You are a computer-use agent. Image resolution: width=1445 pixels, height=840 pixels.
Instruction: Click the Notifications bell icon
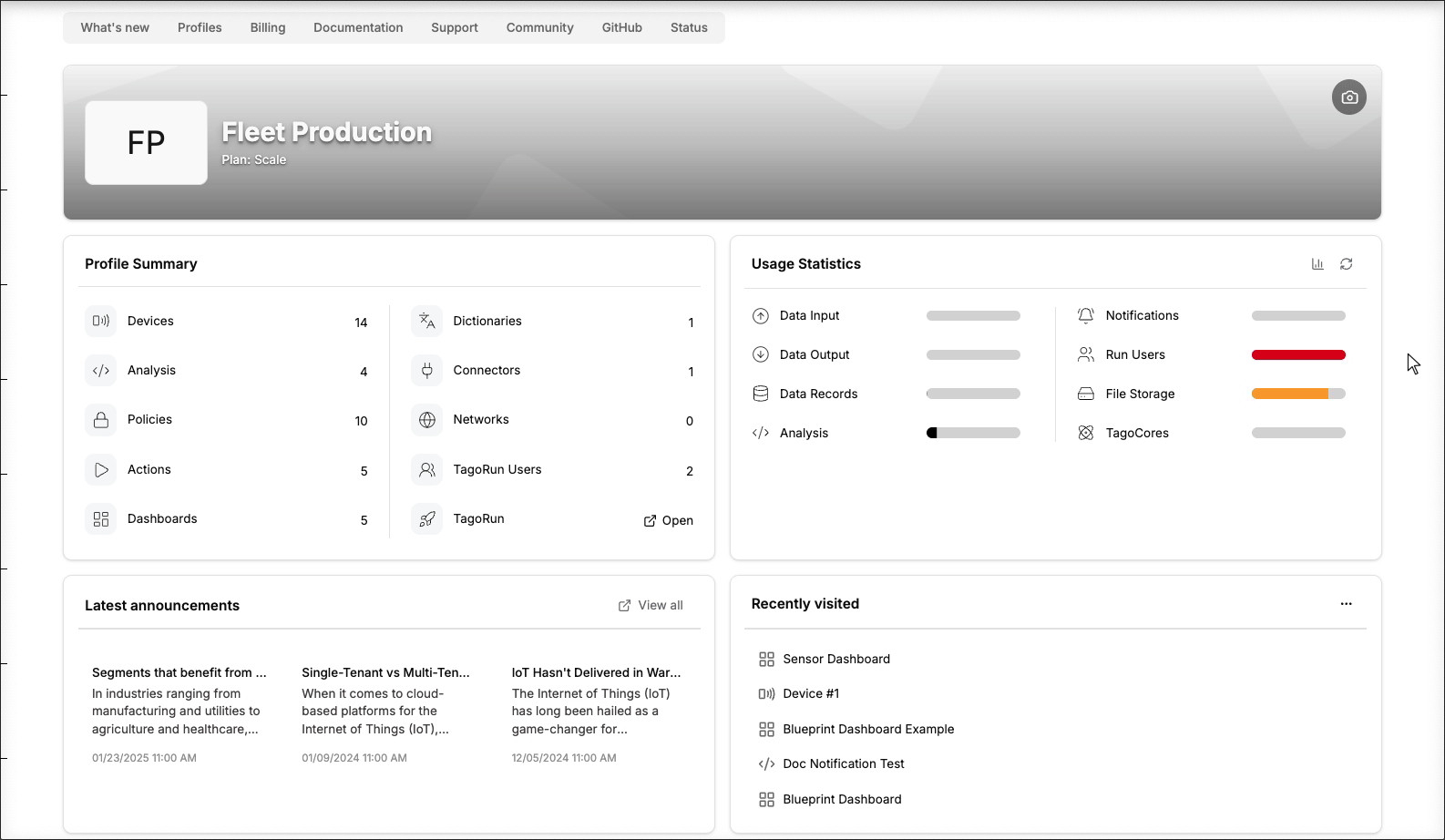(x=1086, y=316)
